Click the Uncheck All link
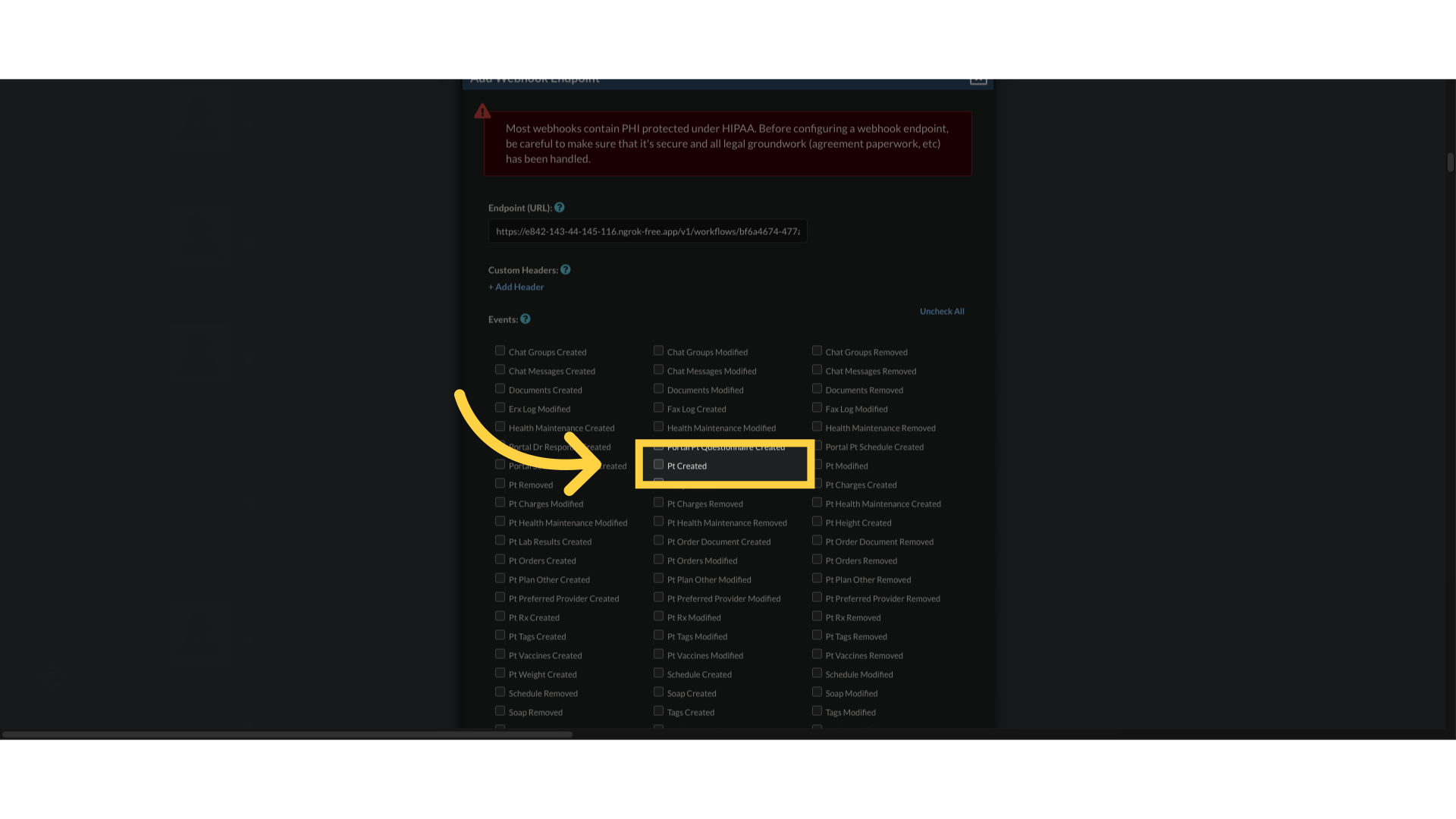 click(942, 311)
